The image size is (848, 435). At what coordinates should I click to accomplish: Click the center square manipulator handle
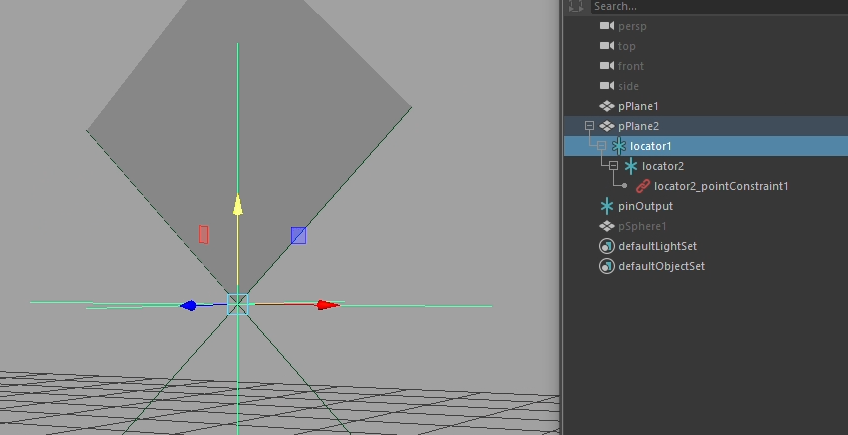pos(237,305)
